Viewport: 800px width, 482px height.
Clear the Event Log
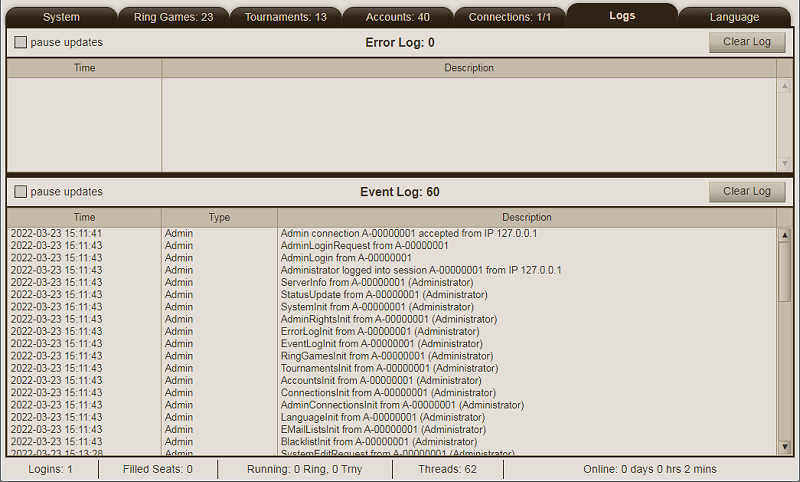point(746,191)
